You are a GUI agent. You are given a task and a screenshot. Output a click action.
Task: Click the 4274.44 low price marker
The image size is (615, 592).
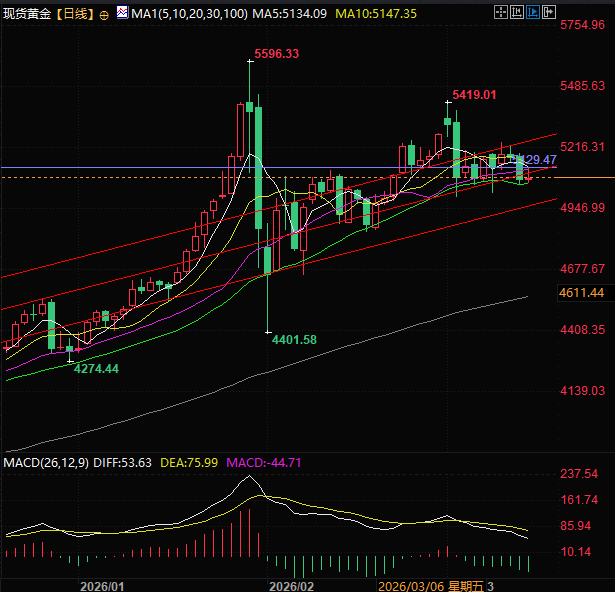click(x=96, y=368)
